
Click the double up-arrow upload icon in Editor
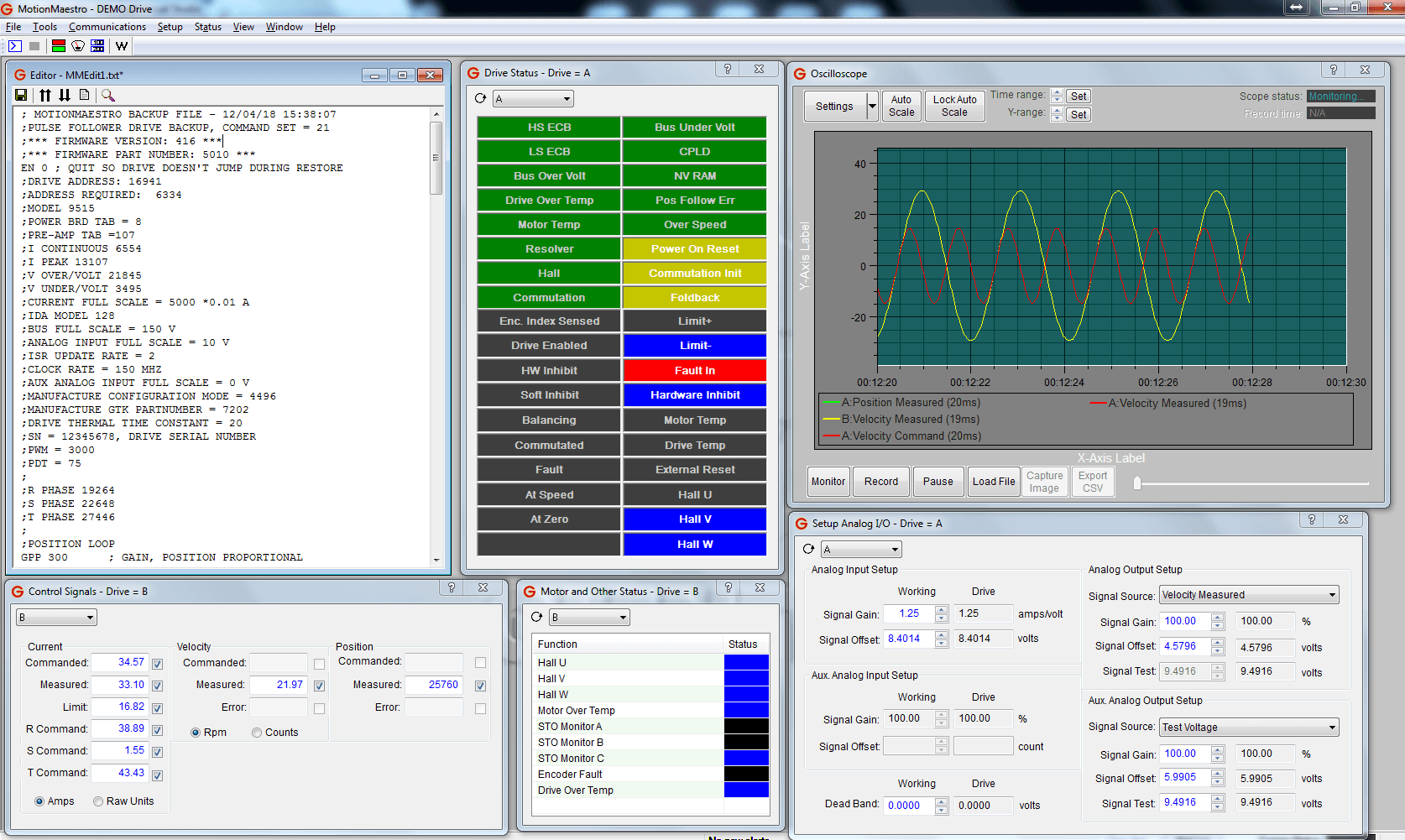[x=45, y=96]
